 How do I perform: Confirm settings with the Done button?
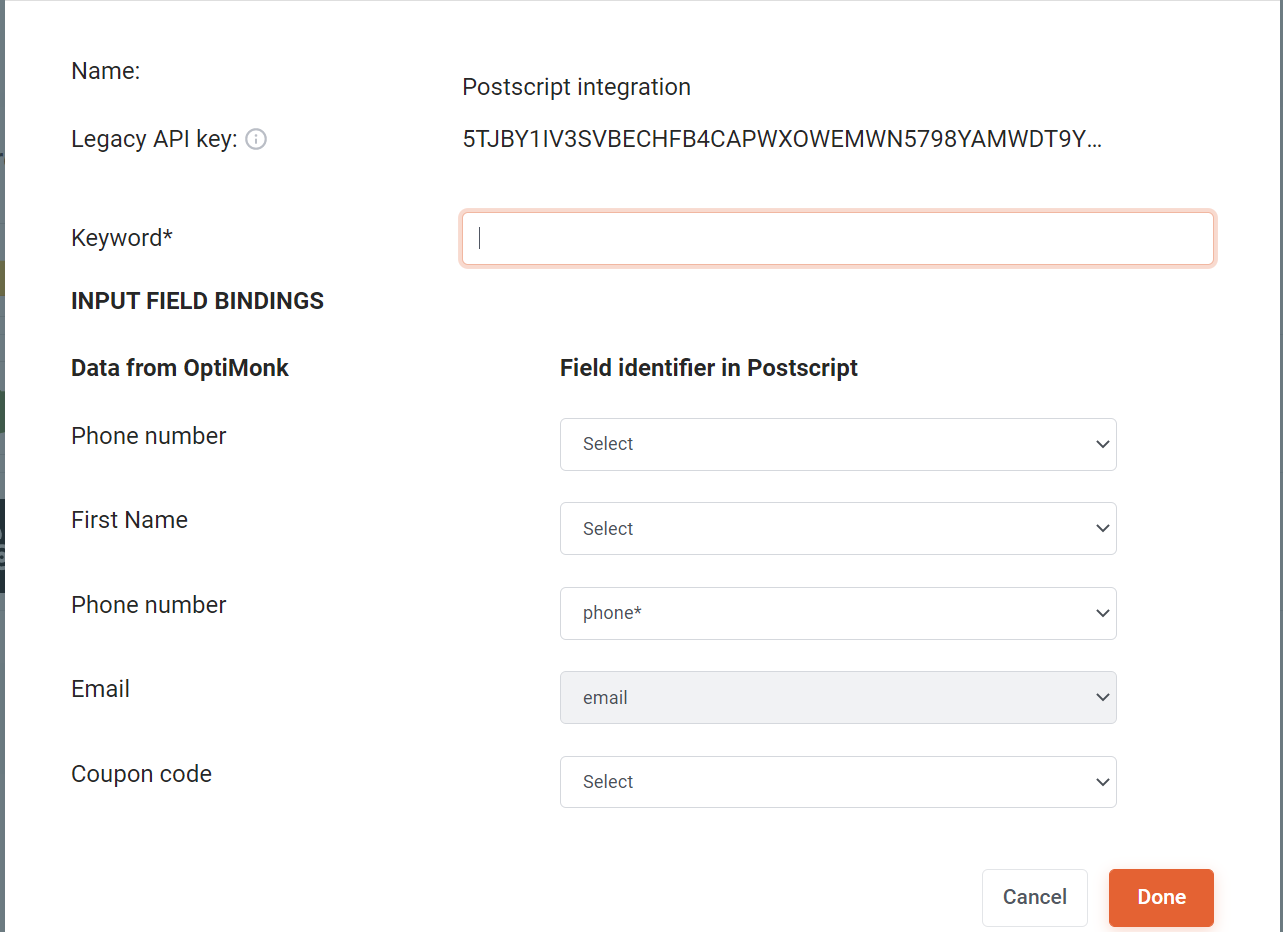(1161, 897)
